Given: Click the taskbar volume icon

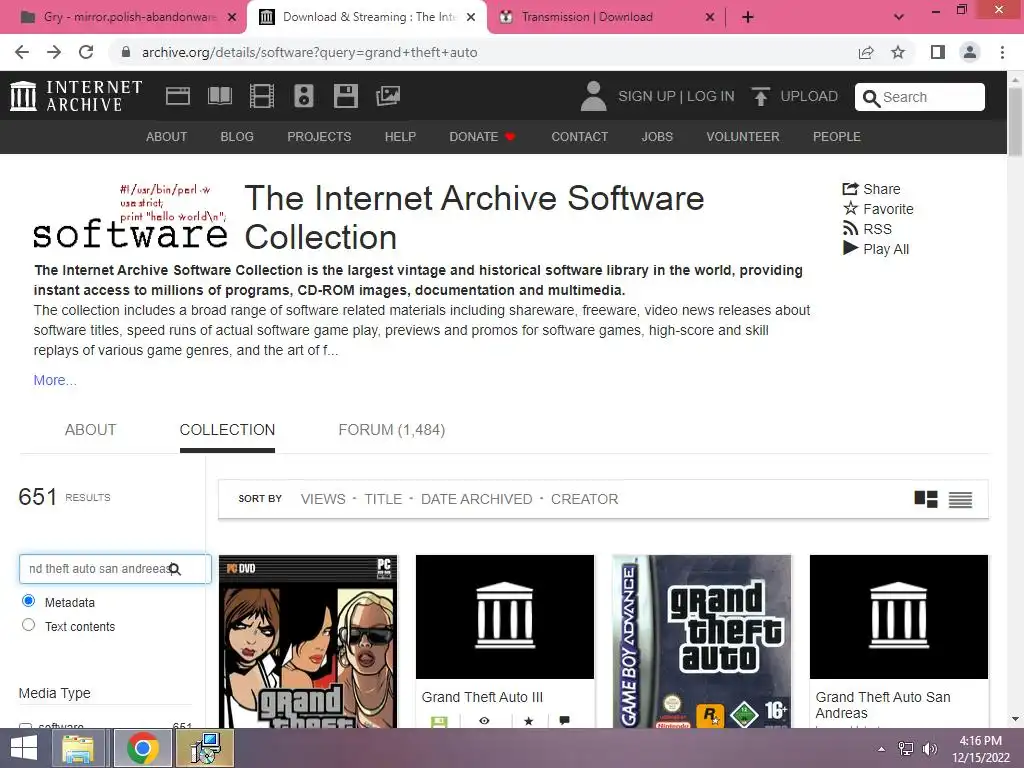Looking at the screenshot, I should pyautogui.click(x=929, y=749).
